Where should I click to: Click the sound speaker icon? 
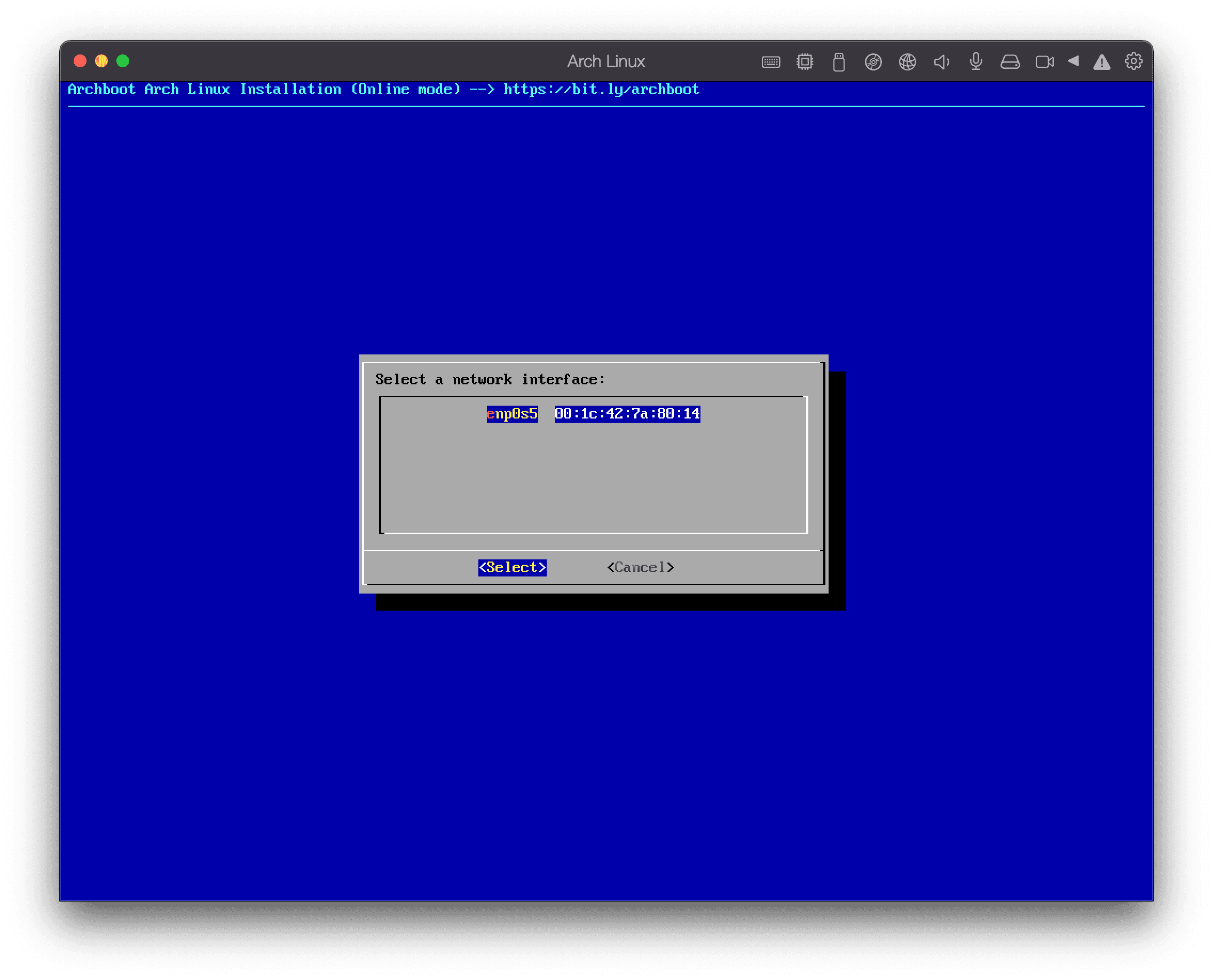(x=941, y=61)
